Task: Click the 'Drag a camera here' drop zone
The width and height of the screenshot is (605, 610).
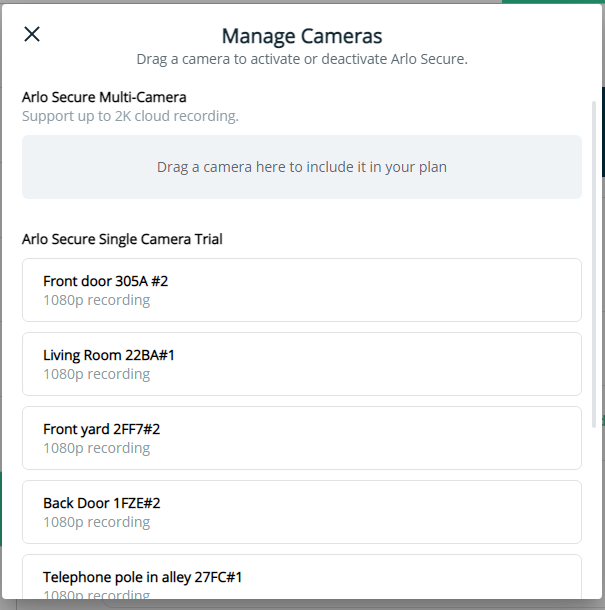Action: (302, 167)
